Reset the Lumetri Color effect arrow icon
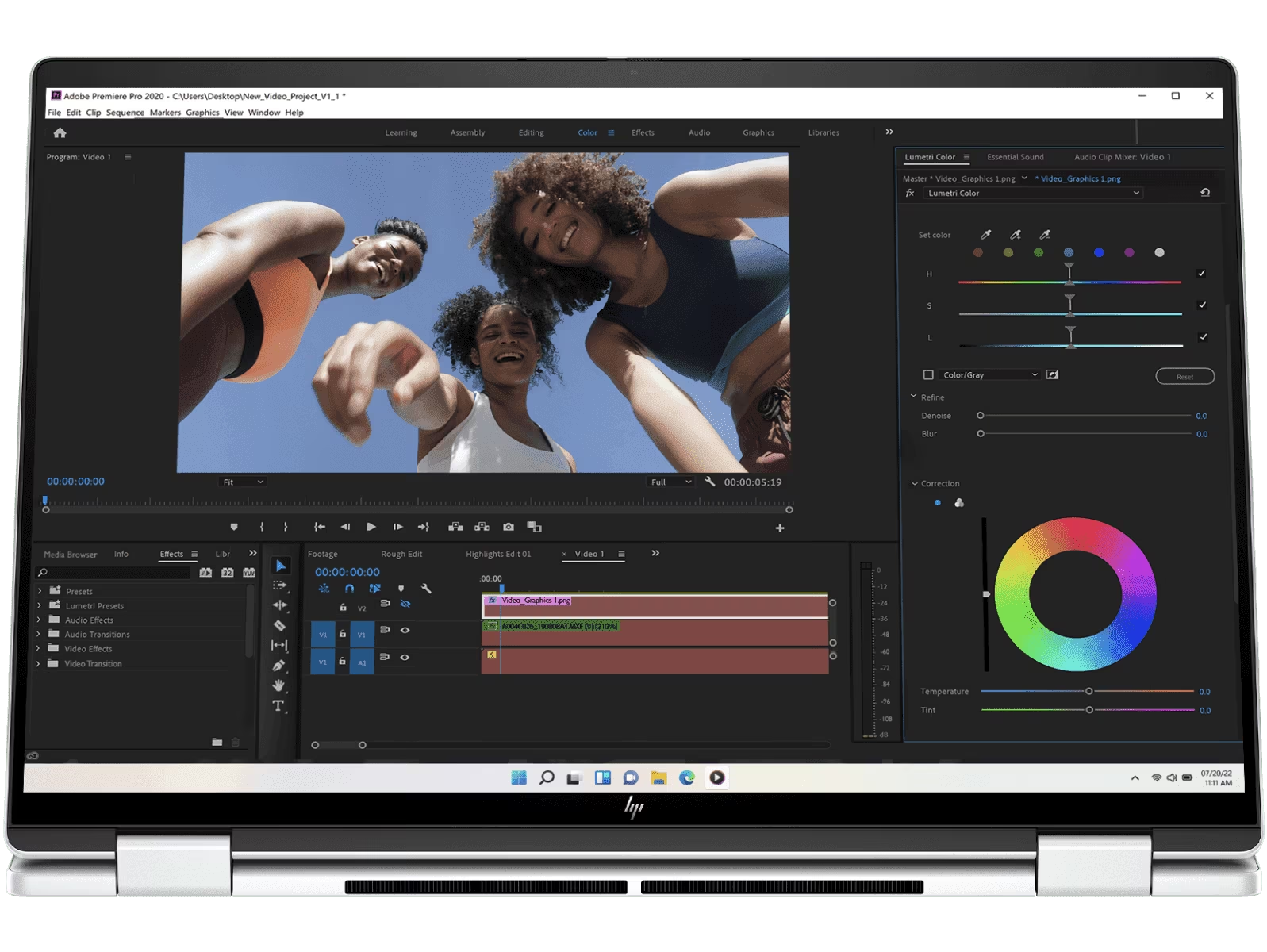Viewport: 1267px width, 952px height. 1205,193
